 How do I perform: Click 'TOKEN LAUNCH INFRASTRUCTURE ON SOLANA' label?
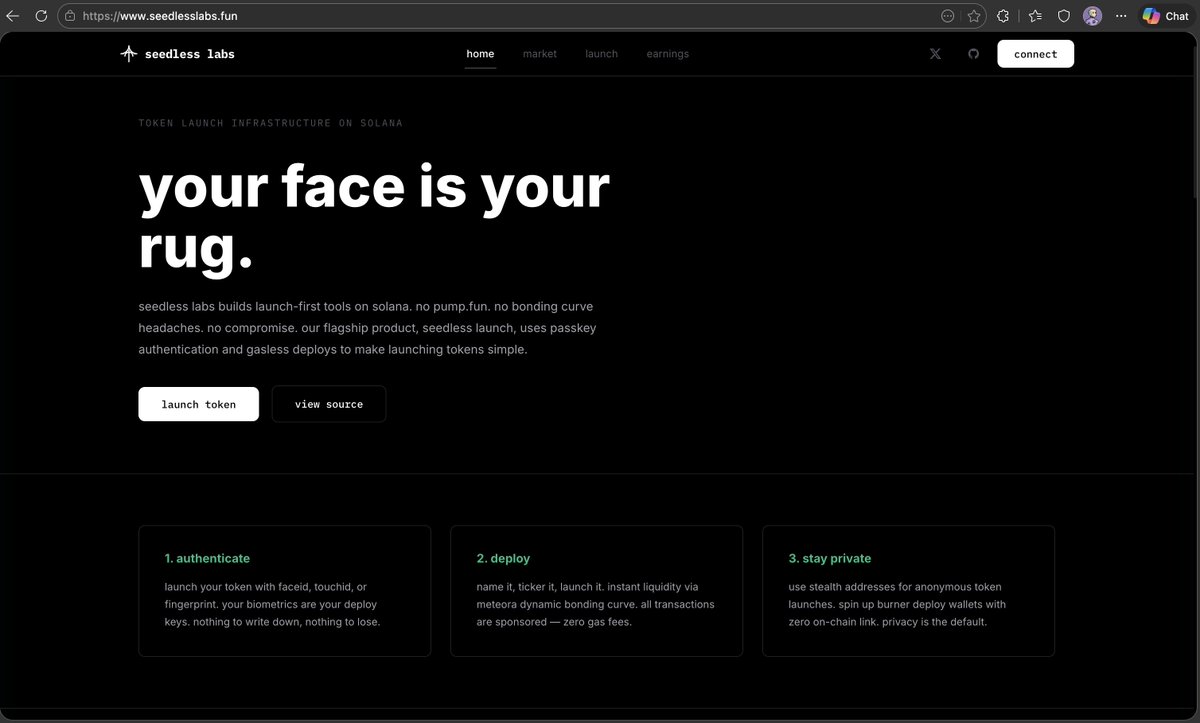click(x=271, y=123)
